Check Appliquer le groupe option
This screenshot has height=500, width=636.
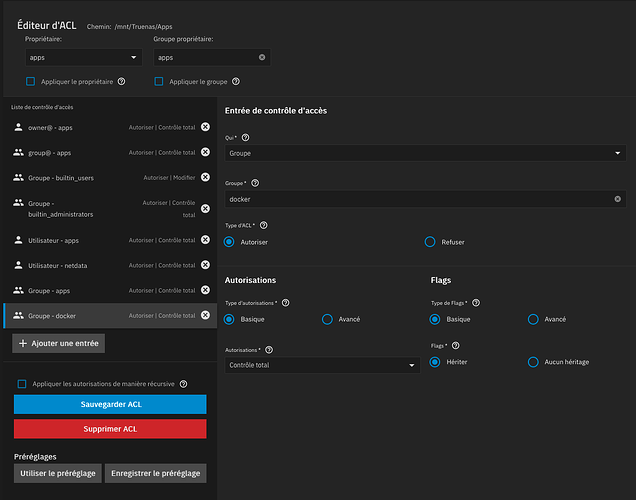159,82
